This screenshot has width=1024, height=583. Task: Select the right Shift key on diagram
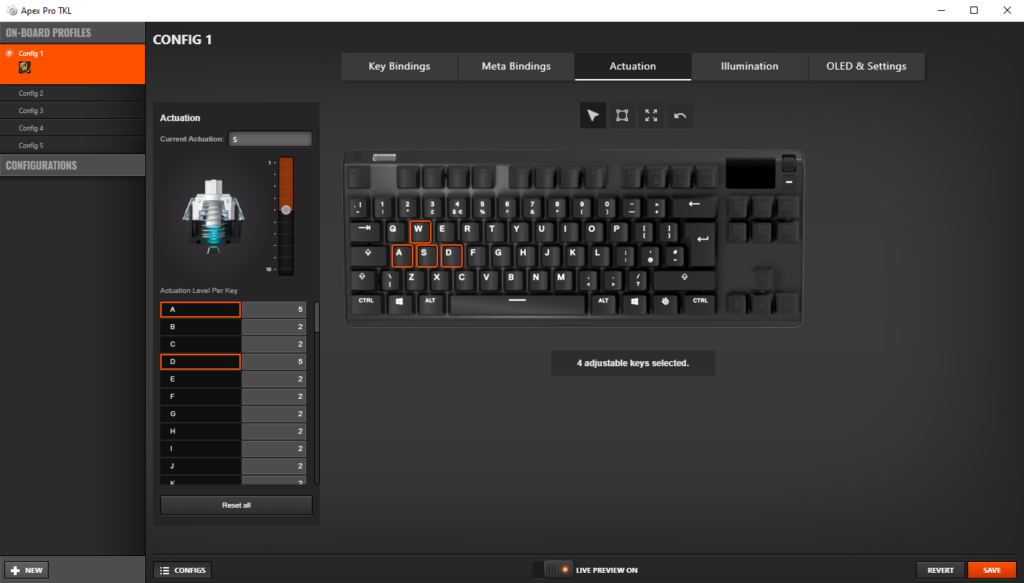point(684,279)
